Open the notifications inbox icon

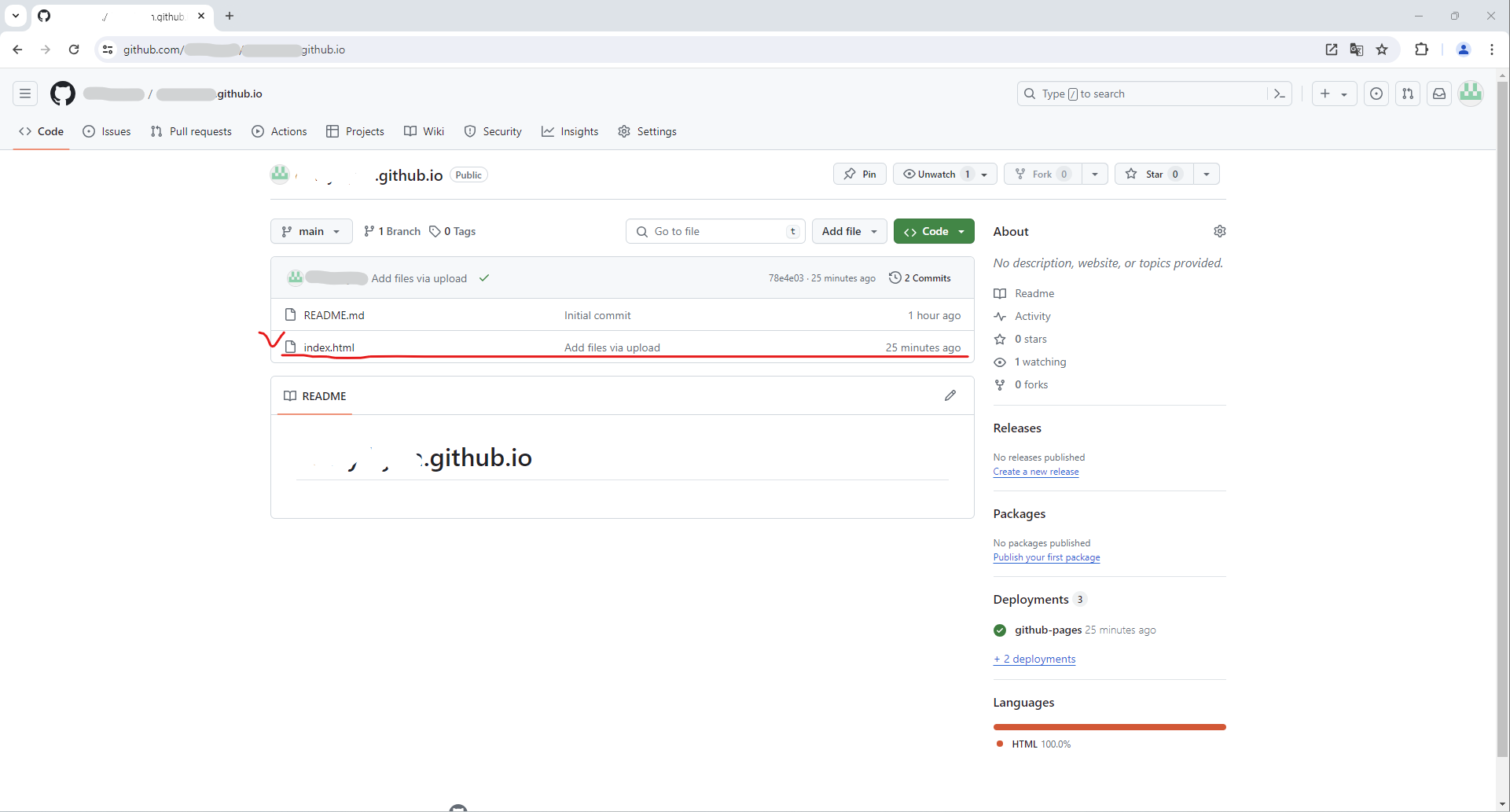pos(1439,94)
